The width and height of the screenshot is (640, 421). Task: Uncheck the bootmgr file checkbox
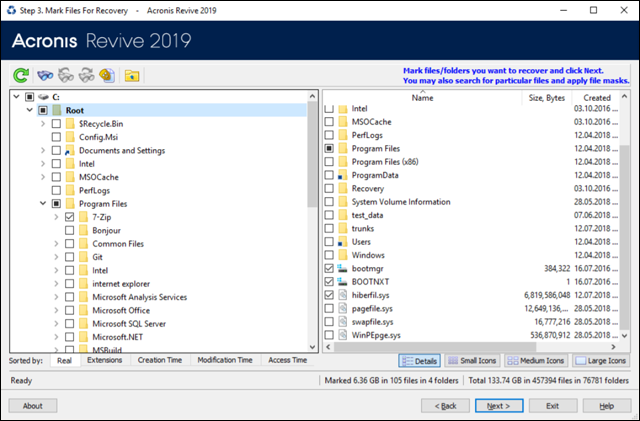[329, 268]
